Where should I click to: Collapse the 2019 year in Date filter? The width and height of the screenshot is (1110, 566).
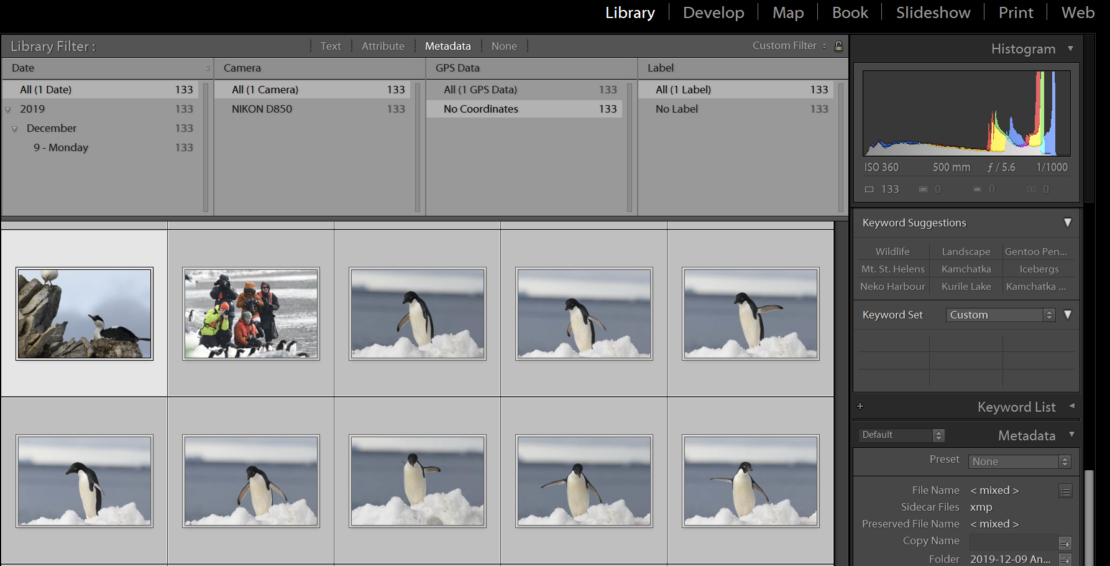8,110
